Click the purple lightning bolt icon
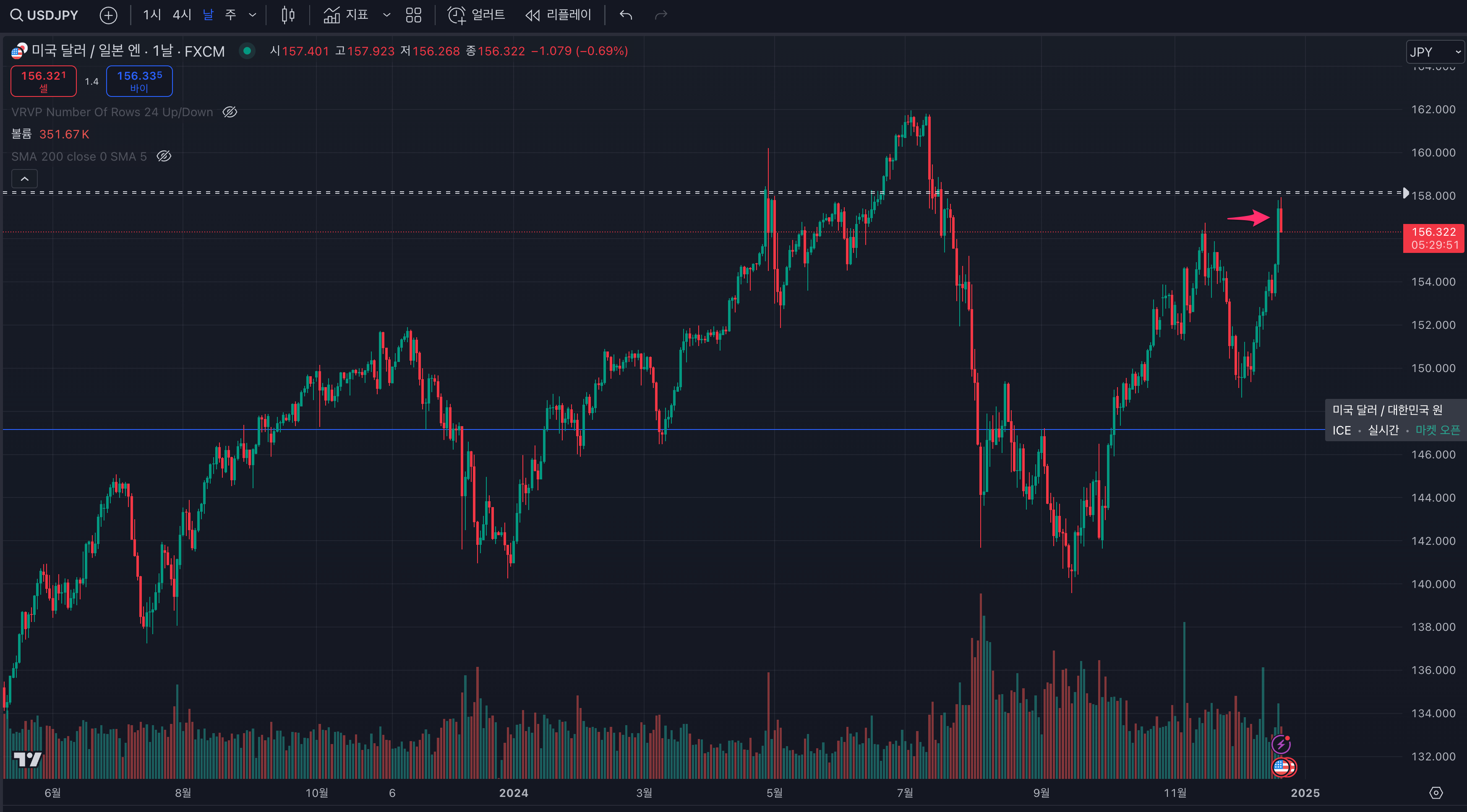The image size is (1467, 812). [1281, 744]
